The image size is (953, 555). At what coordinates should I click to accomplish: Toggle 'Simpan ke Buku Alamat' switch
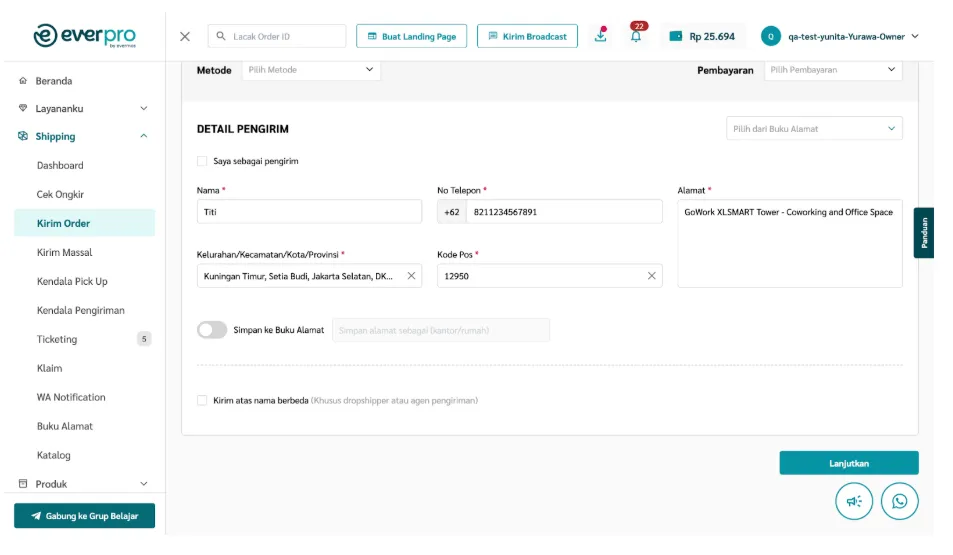coord(212,330)
